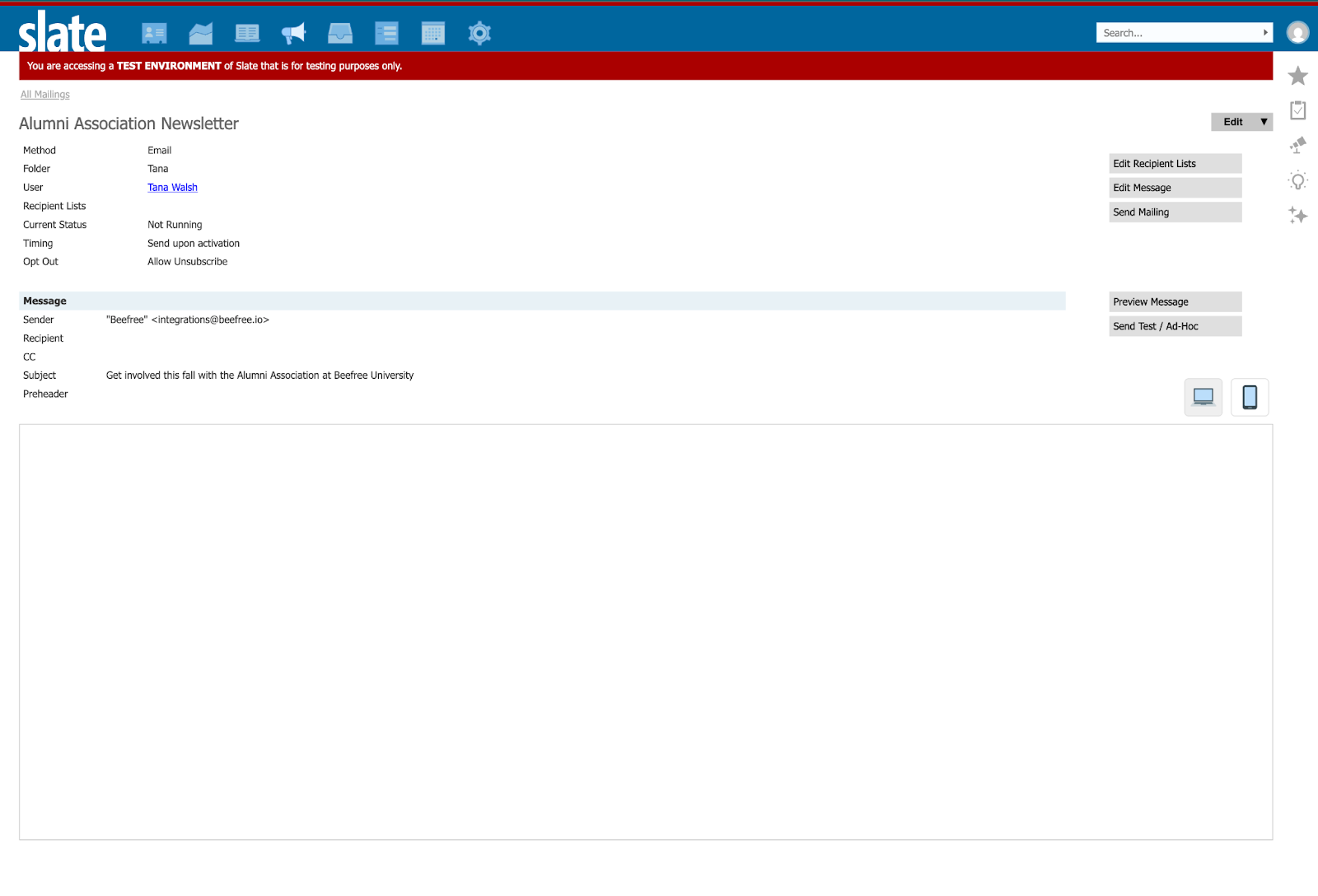Click the "Preheader" label
Viewport: 1318px width, 896px height.
[45, 394]
